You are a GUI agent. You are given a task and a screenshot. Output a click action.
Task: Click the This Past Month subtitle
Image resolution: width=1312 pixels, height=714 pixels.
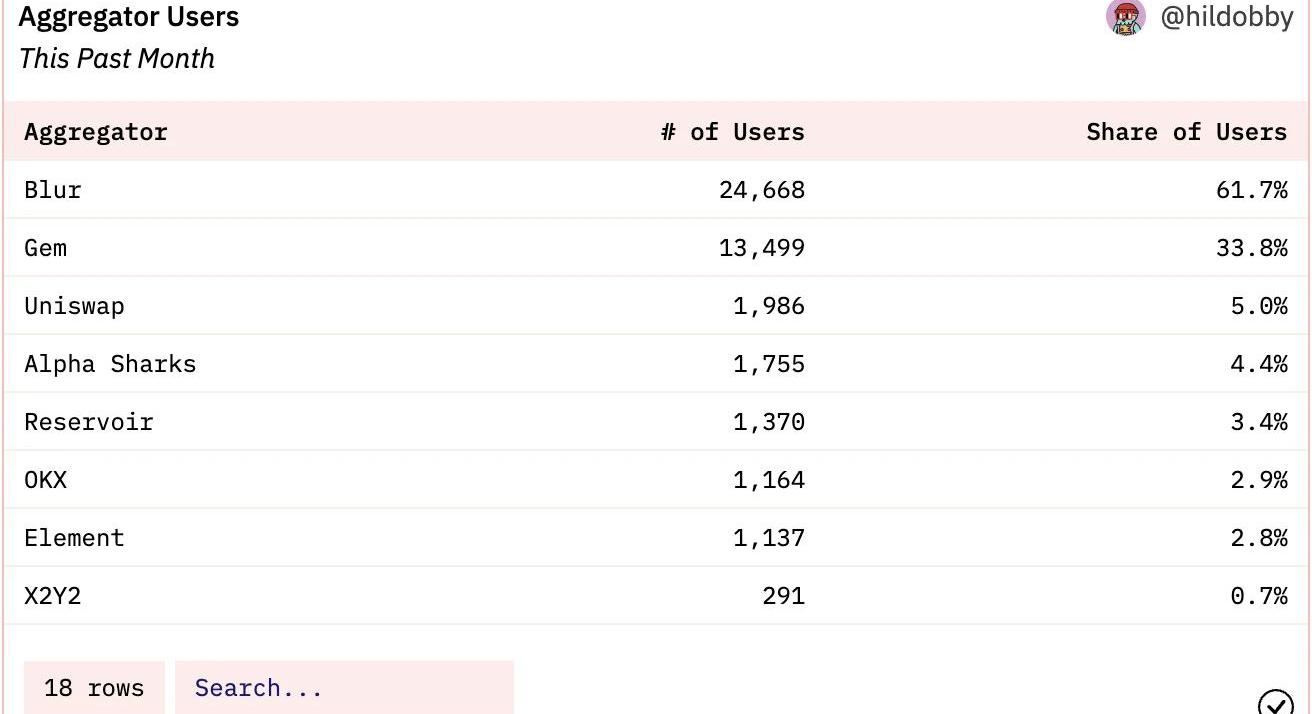pyautogui.click(x=117, y=58)
